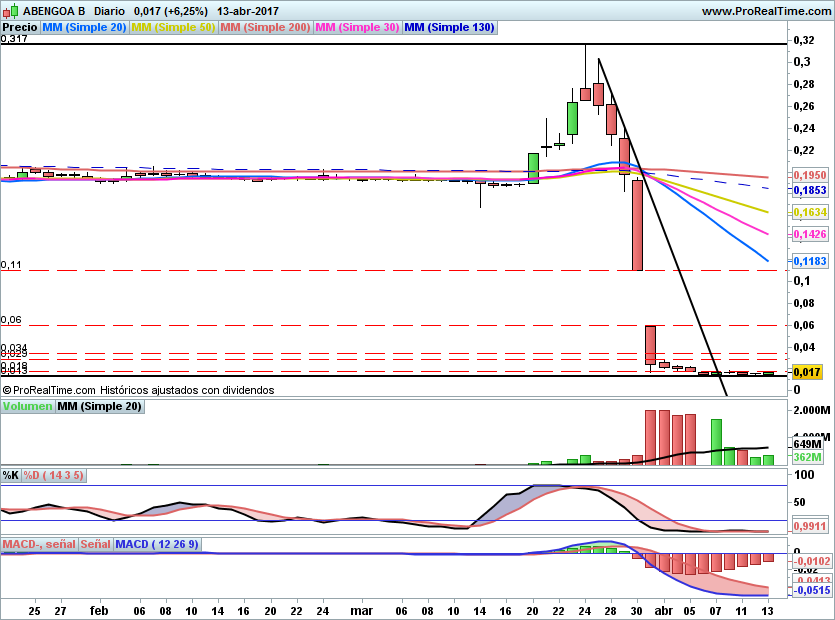The image size is (835, 620).
Task: Click the Precio indicator label
Action: (20, 28)
